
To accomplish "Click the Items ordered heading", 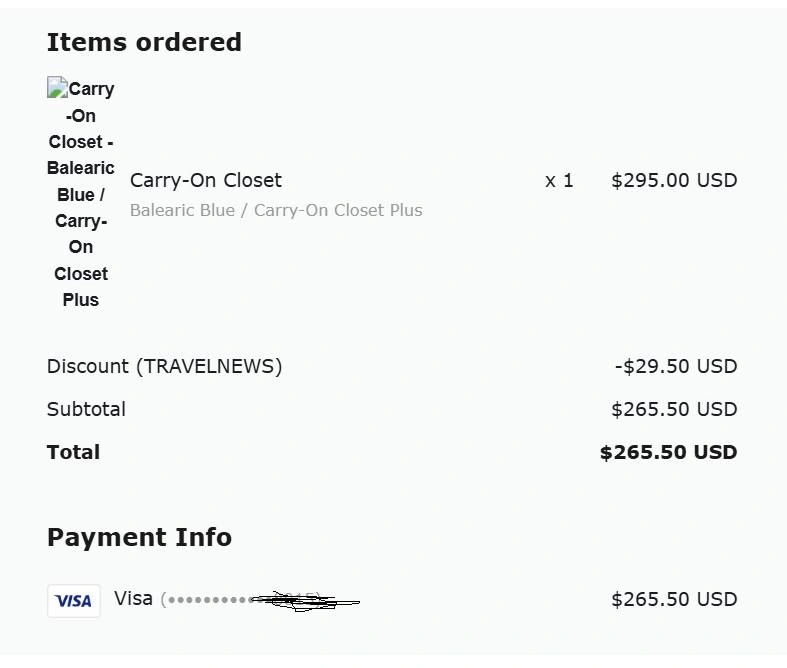I will click(x=144, y=42).
